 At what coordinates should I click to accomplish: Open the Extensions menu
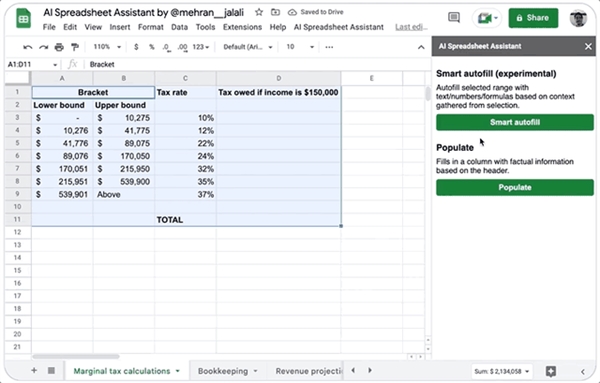pos(242,27)
